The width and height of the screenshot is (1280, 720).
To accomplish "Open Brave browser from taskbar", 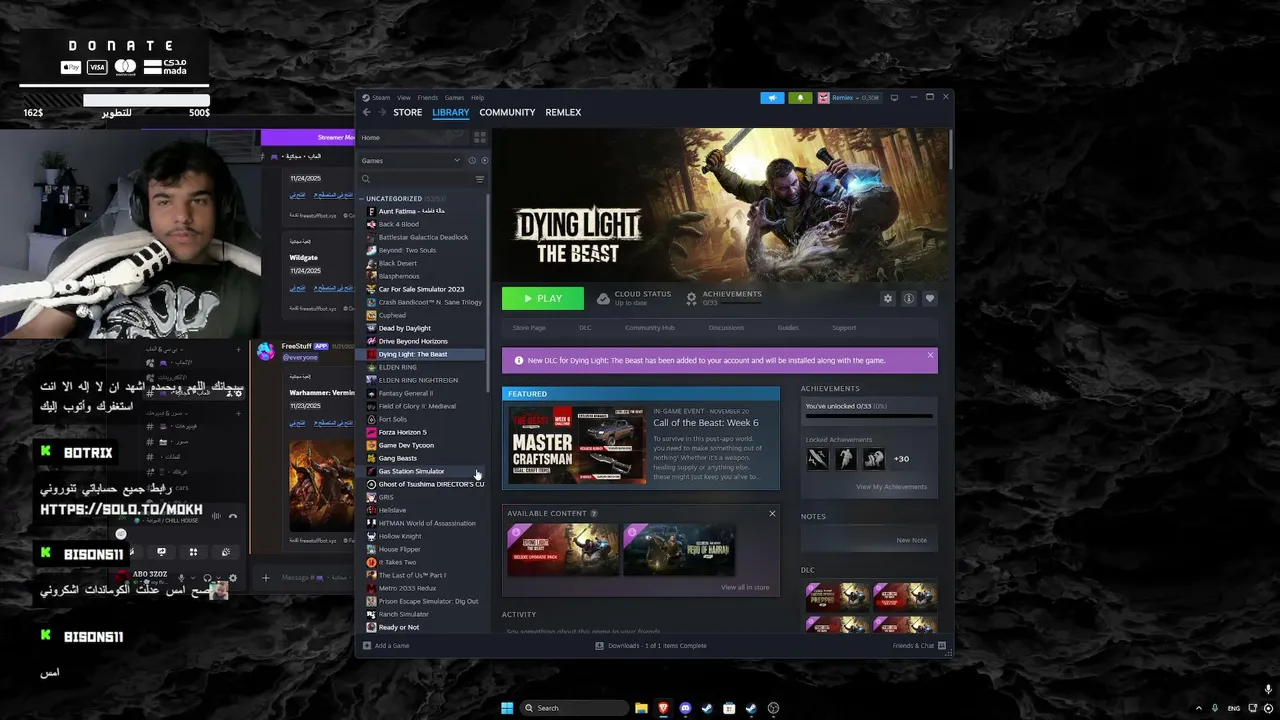I will 663,708.
